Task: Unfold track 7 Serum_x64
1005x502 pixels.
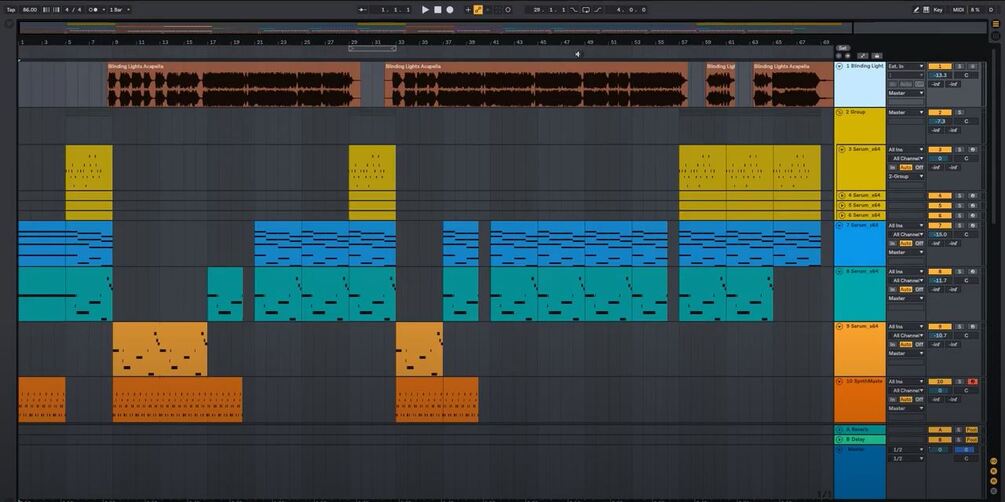Action: (840, 226)
